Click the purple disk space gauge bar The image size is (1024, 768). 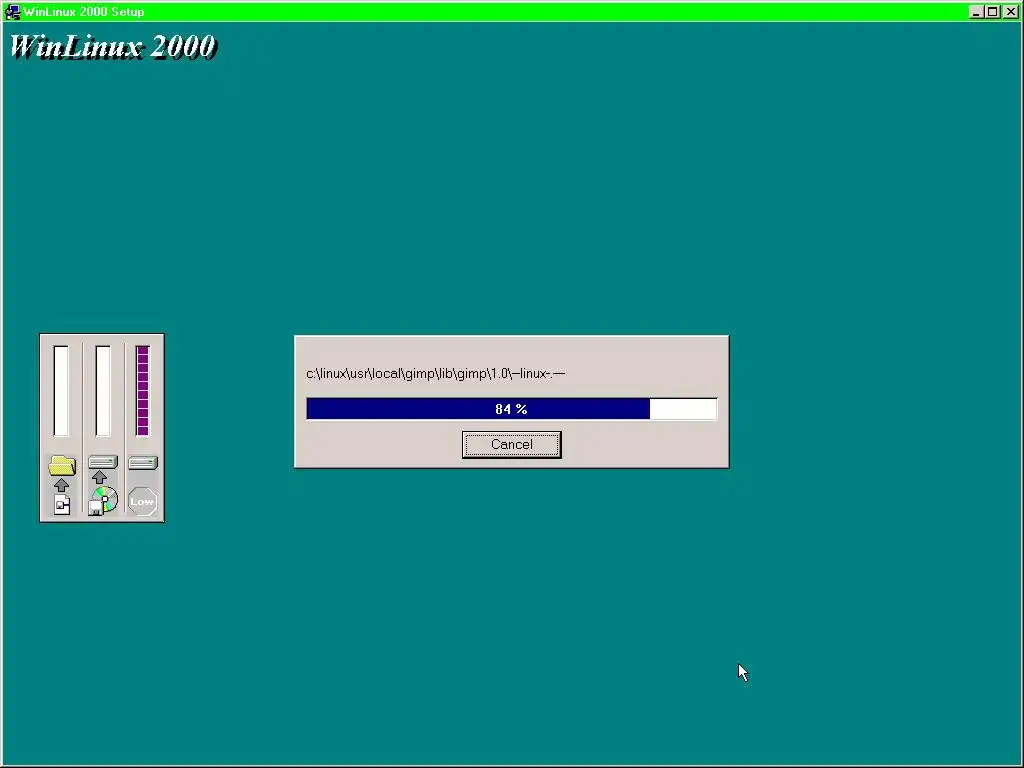pos(143,391)
